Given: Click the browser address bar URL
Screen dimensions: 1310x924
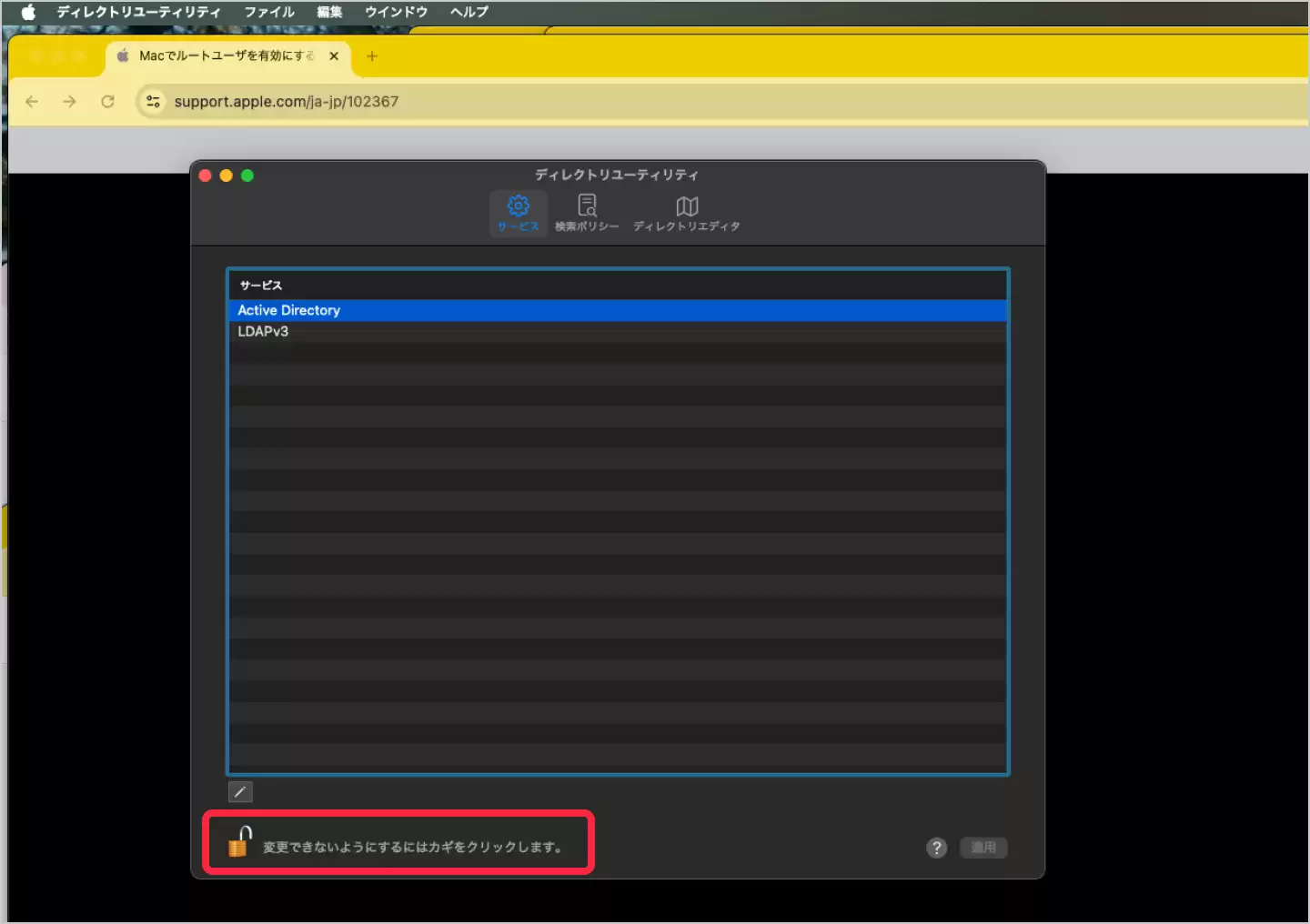Looking at the screenshot, I should click(286, 101).
